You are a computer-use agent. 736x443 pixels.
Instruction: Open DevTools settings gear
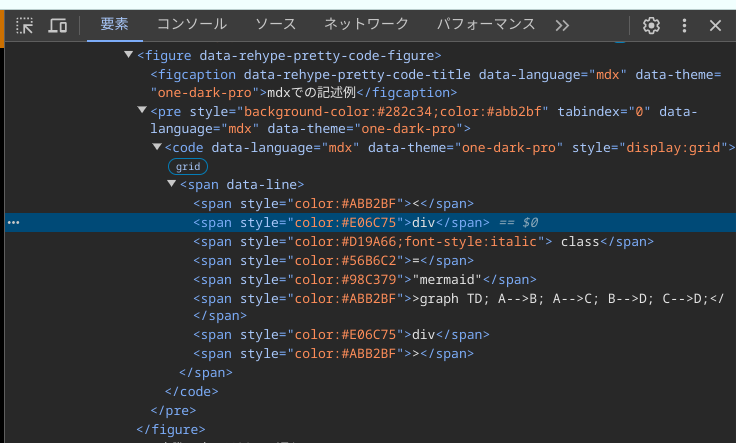point(652,25)
